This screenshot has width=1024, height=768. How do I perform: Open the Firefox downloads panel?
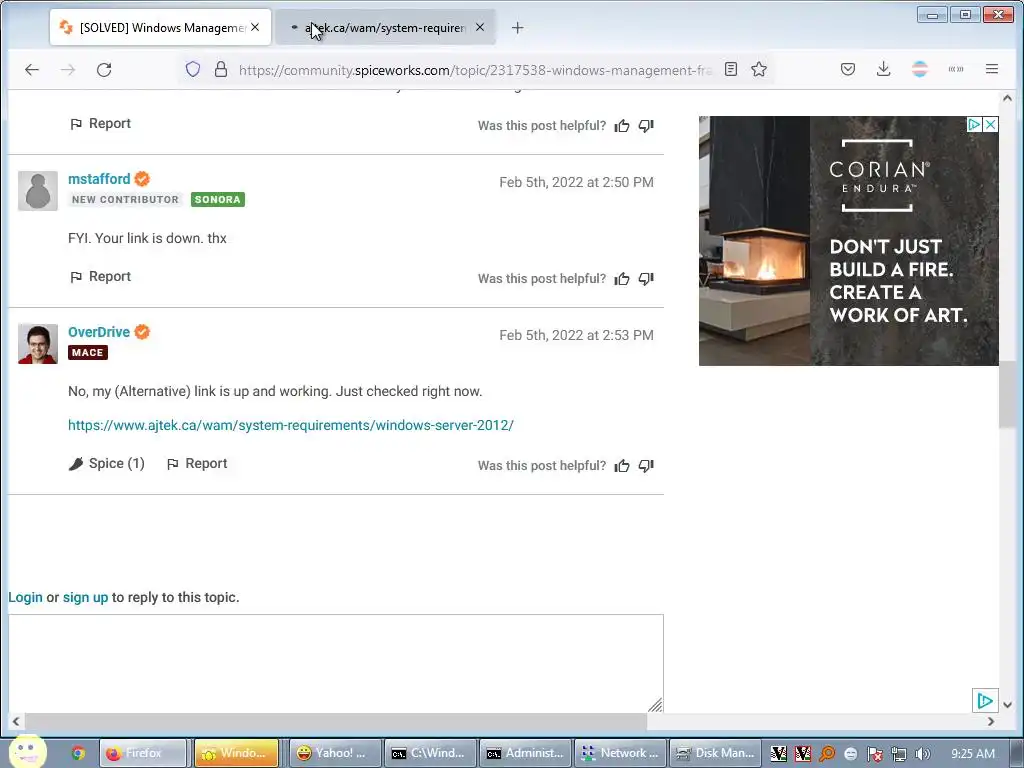884,69
